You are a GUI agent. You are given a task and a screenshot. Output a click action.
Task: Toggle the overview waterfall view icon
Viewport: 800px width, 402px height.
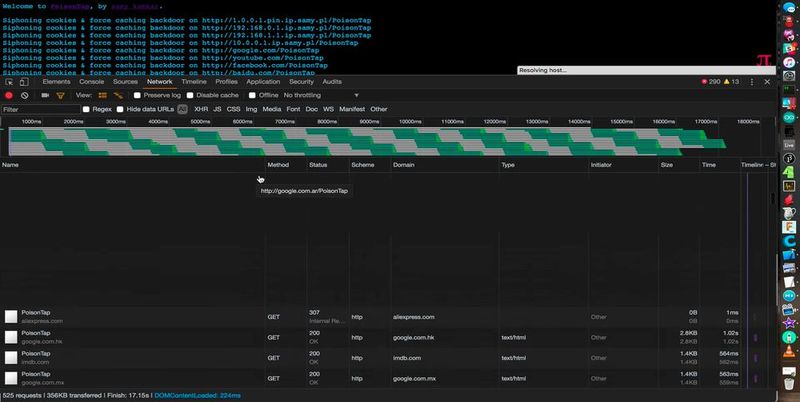118,95
